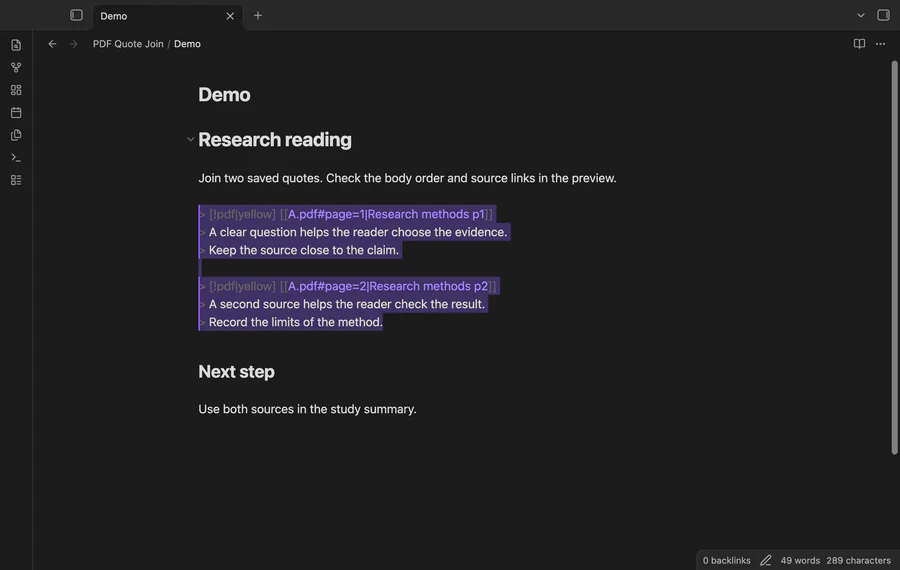Click 'Join two saved quotes' paragraph

(x=408, y=178)
